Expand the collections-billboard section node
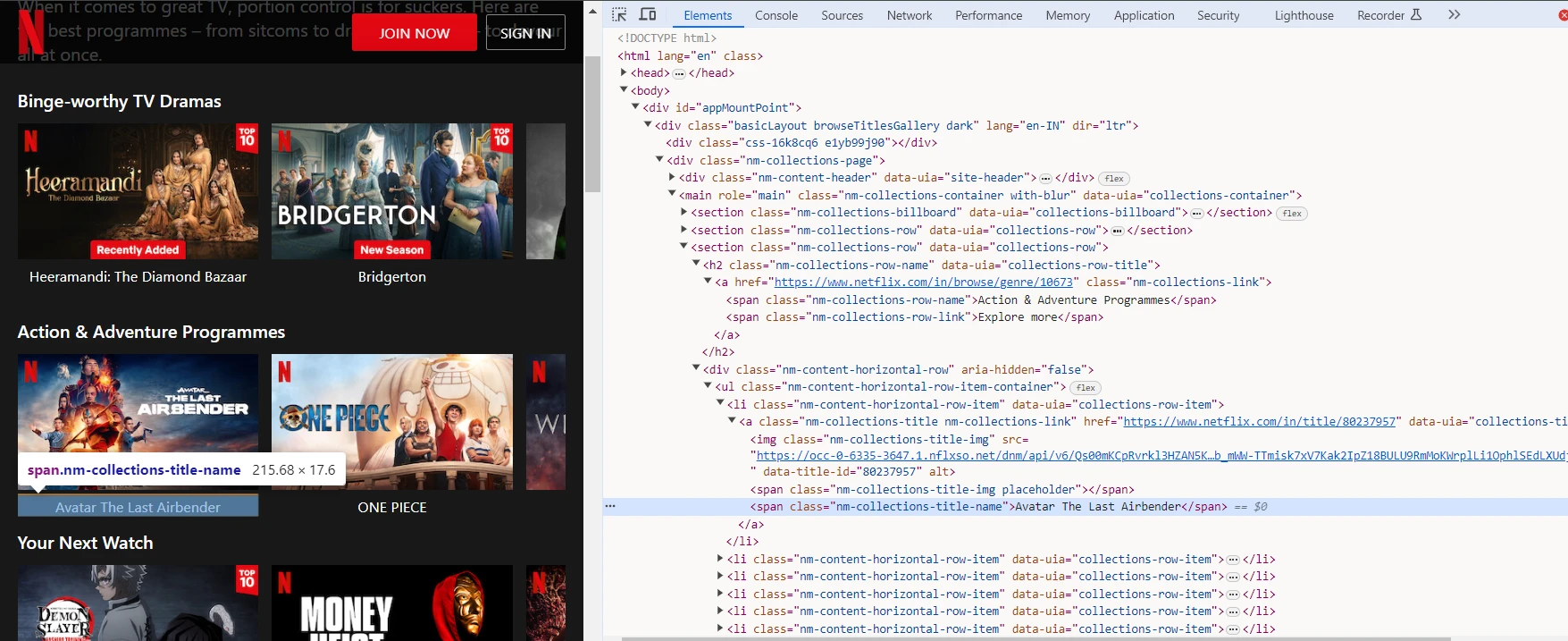1568x641 pixels. pos(683,212)
